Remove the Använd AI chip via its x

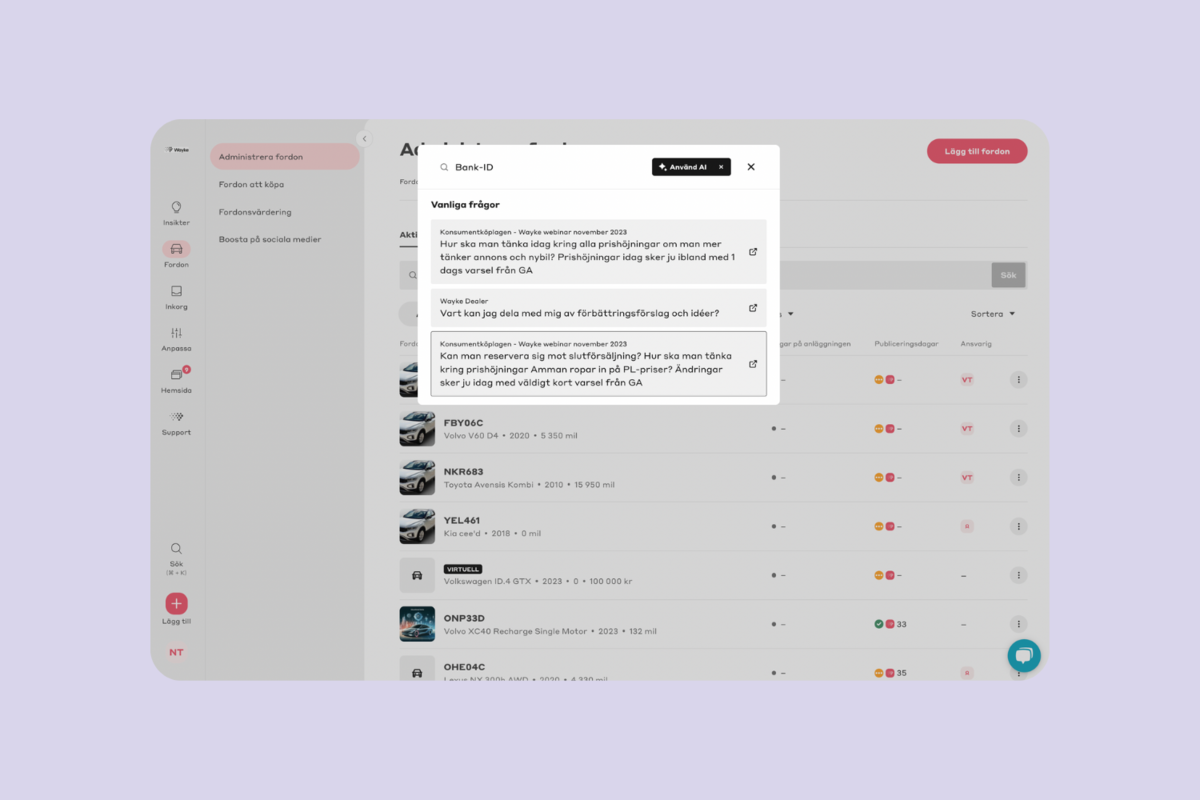coord(721,167)
